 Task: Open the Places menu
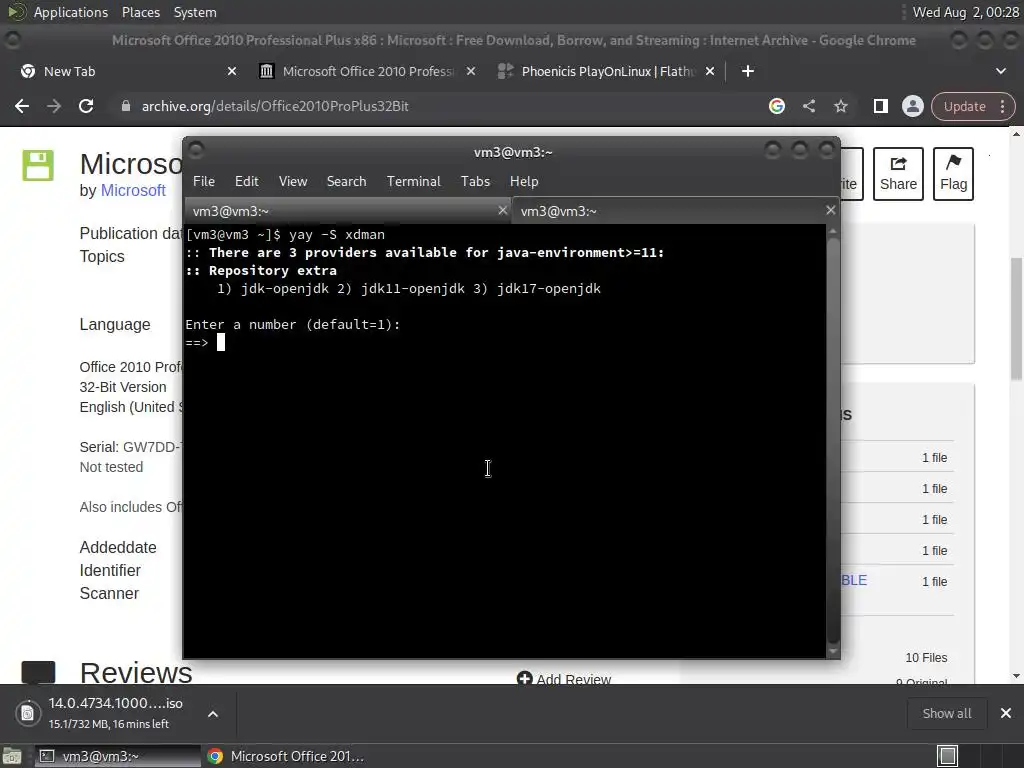(140, 12)
